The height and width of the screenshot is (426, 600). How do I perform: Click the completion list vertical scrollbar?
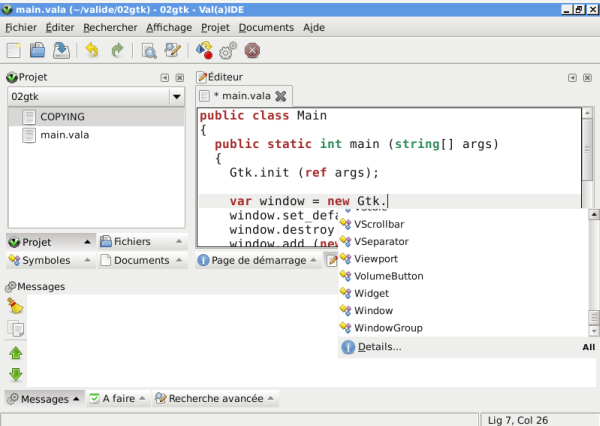592,270
